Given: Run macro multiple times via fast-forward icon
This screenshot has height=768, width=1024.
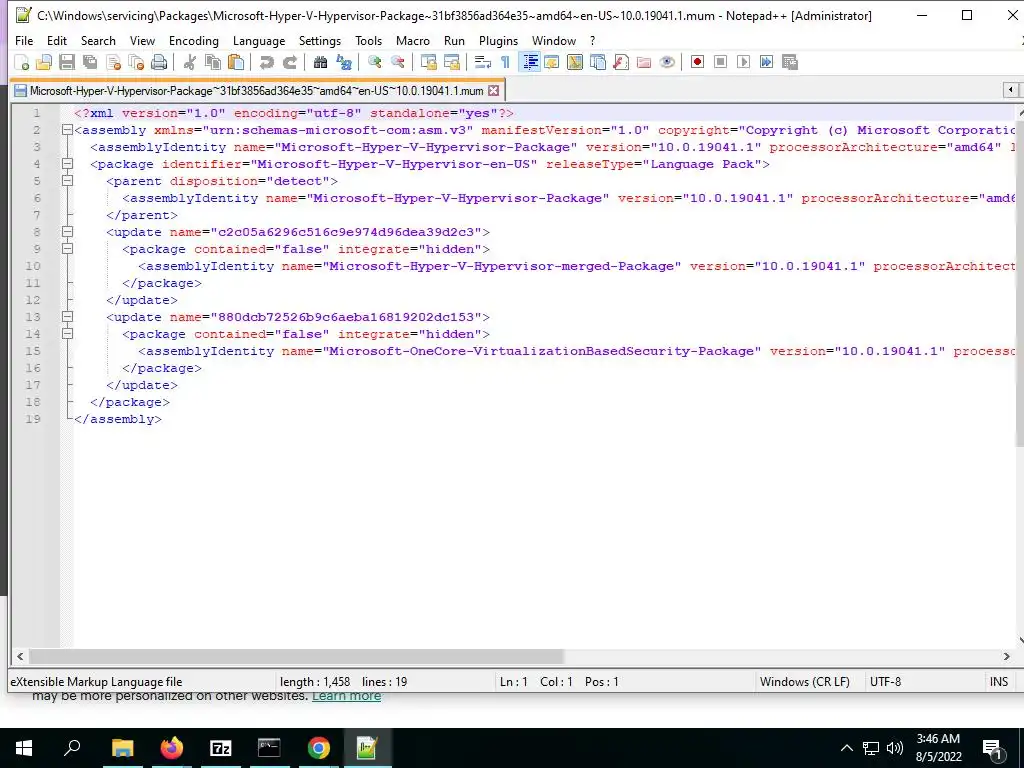Looking at the screenshot, I should point(766,62).
